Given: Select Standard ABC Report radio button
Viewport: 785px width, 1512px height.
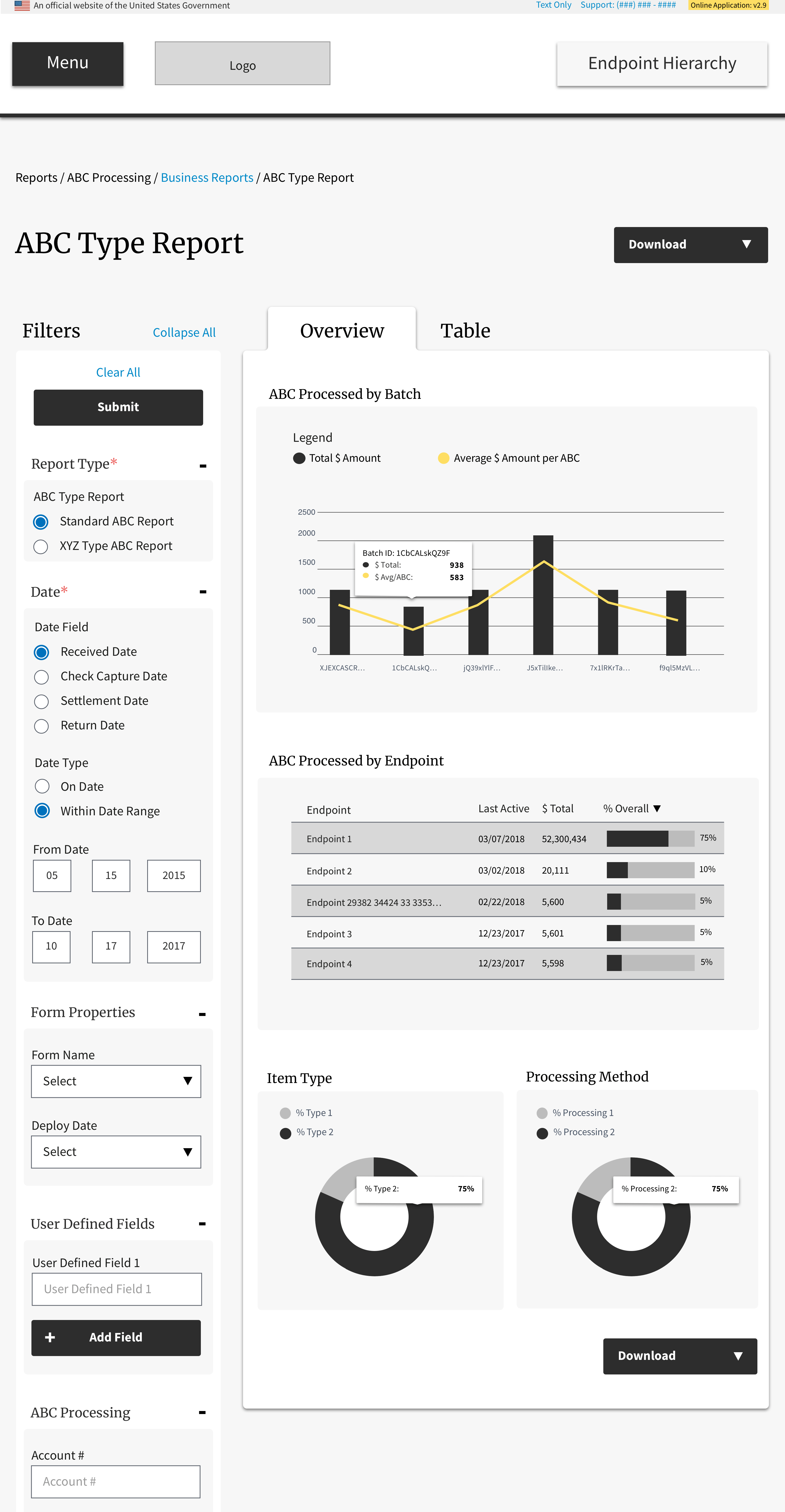Looking at the screenshot, I should click(40, 522).
